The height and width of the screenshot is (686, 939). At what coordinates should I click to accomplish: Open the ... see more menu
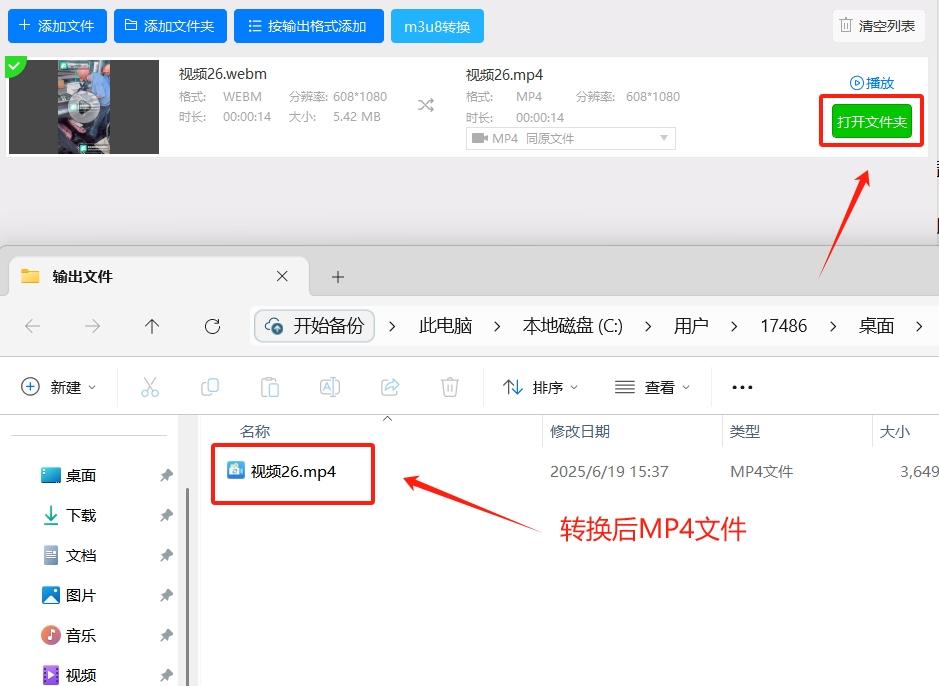[741, 387]
